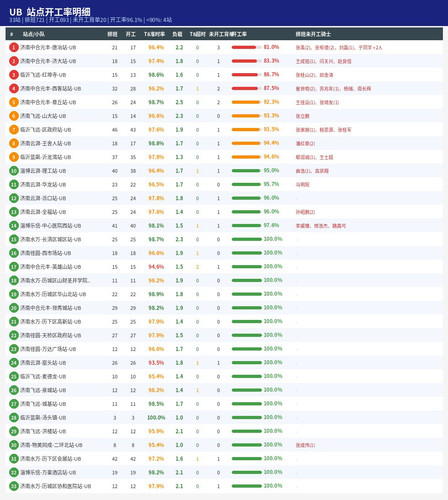Click the T8超时 column header
The height and width of the screenshot is (500, 448).
tap(198, 34)
